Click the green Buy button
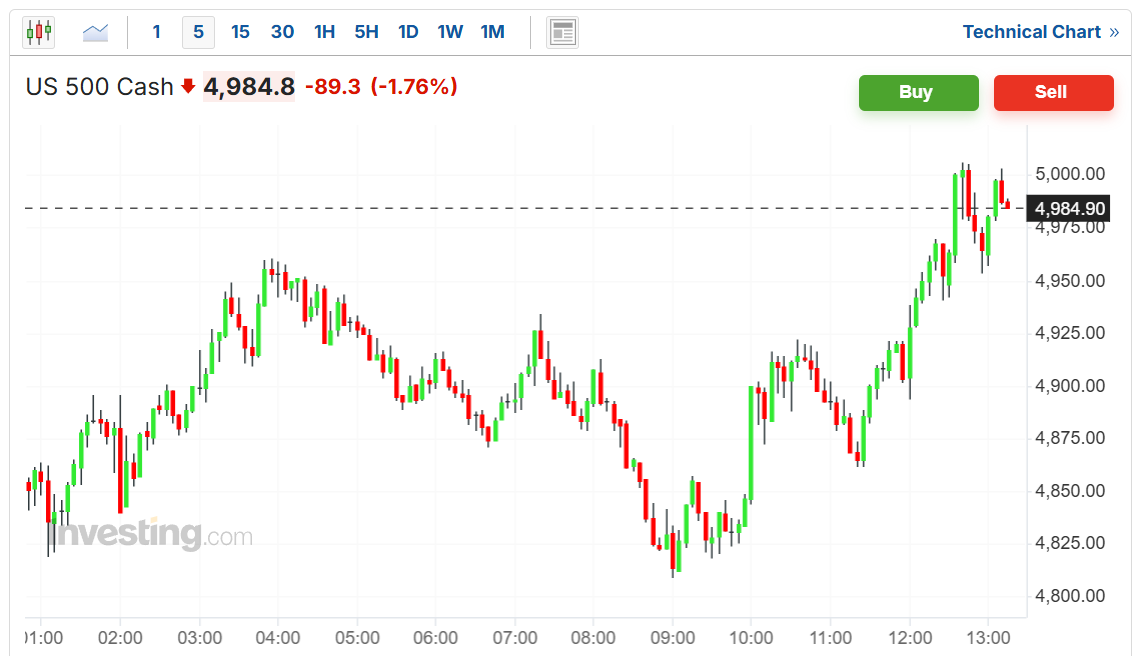This screenshot has height=656, width=1138. pos(919,93)
